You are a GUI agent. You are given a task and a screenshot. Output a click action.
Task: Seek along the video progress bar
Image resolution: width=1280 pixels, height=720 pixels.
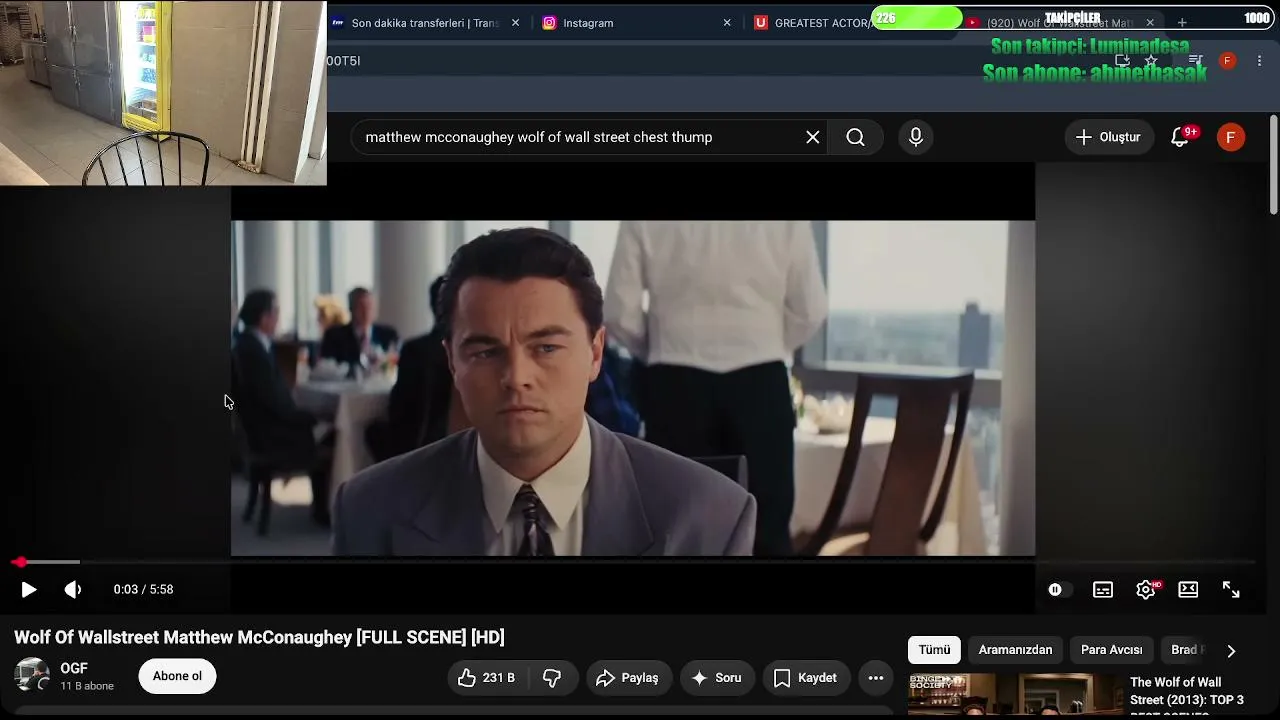(635, 562)
